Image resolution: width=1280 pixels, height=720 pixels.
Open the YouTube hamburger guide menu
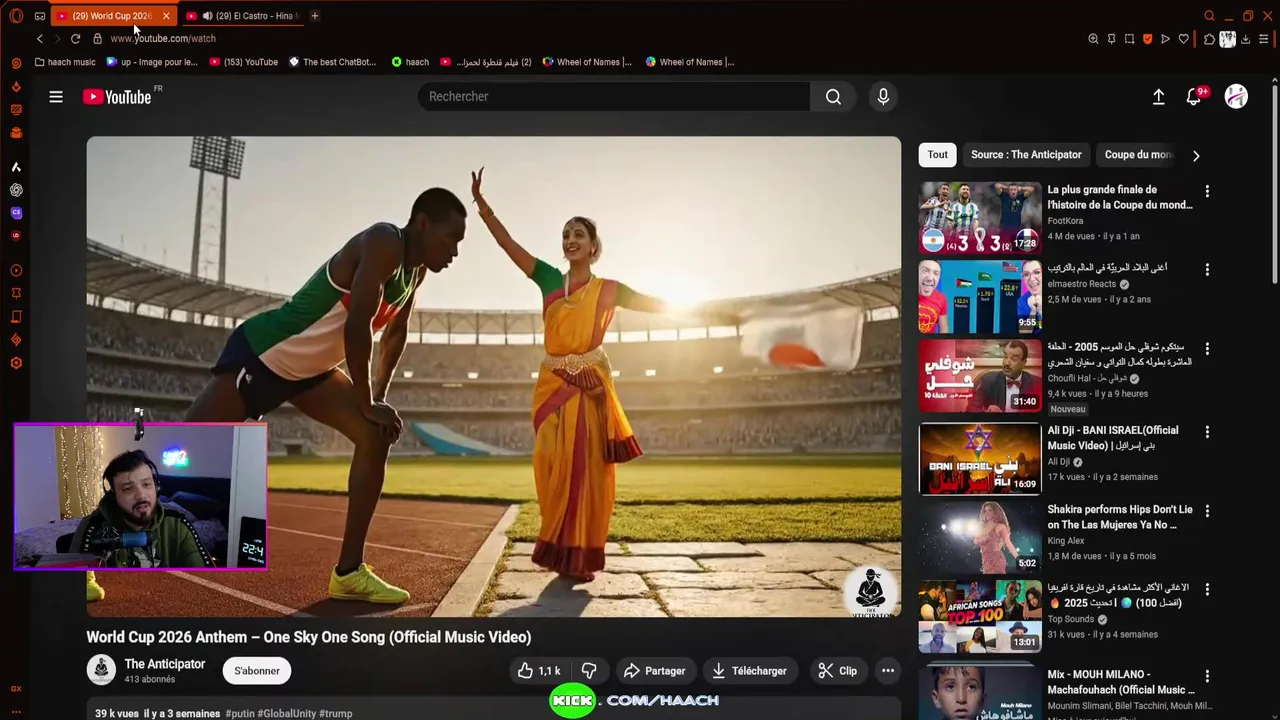[56, 97]
